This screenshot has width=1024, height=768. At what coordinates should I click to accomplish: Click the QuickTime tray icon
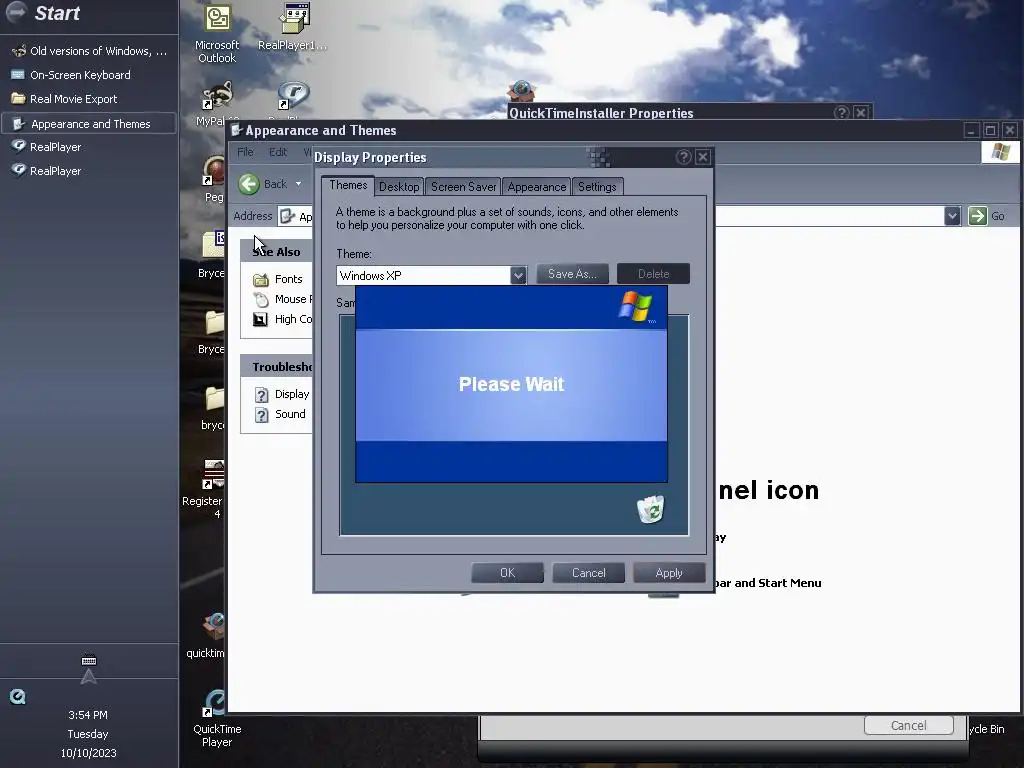(x=18, y=697)
